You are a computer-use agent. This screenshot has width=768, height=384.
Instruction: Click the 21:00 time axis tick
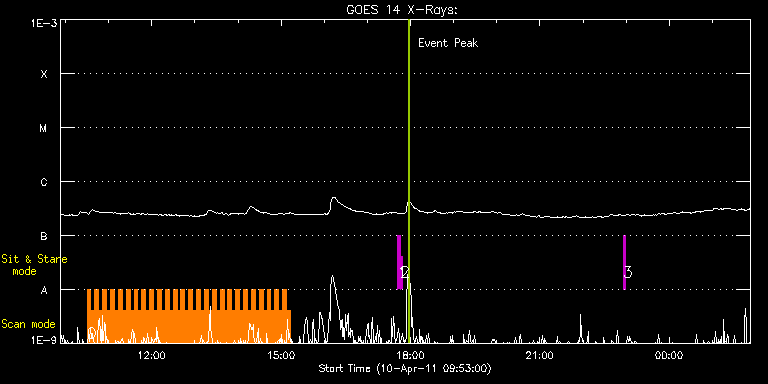coord(540,355)
